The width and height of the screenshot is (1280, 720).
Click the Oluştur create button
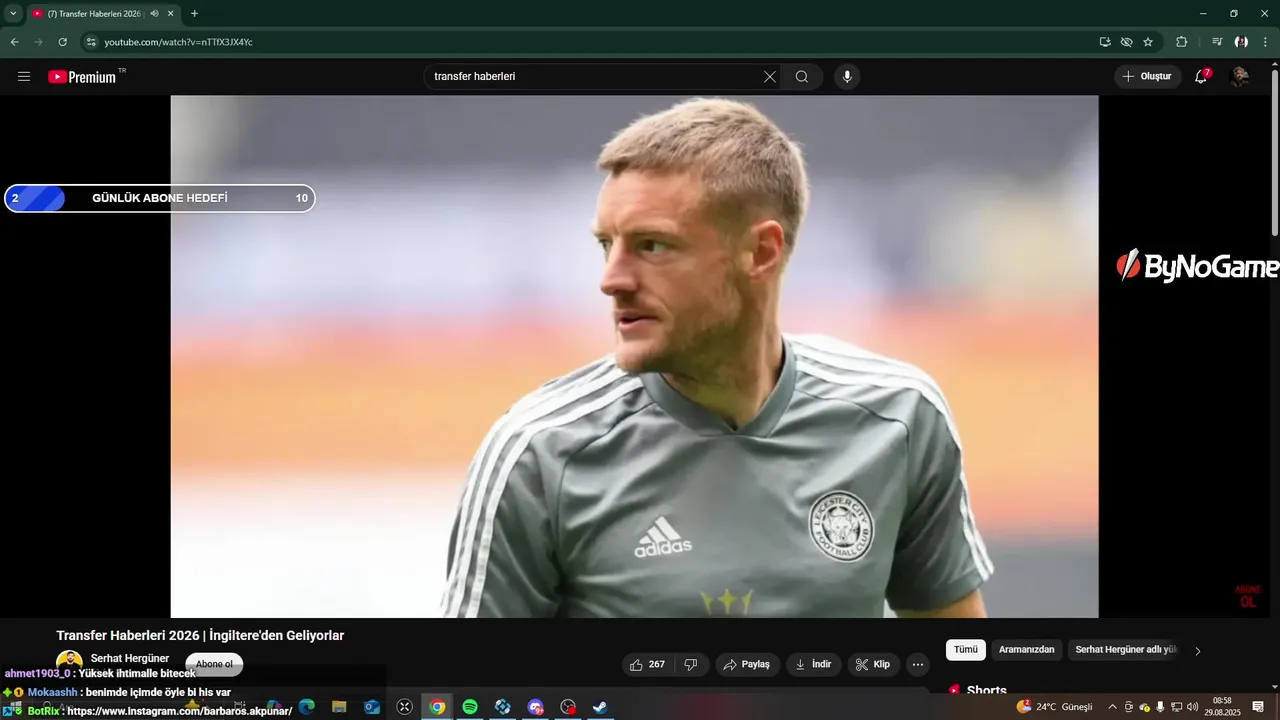pos(1148,76)
